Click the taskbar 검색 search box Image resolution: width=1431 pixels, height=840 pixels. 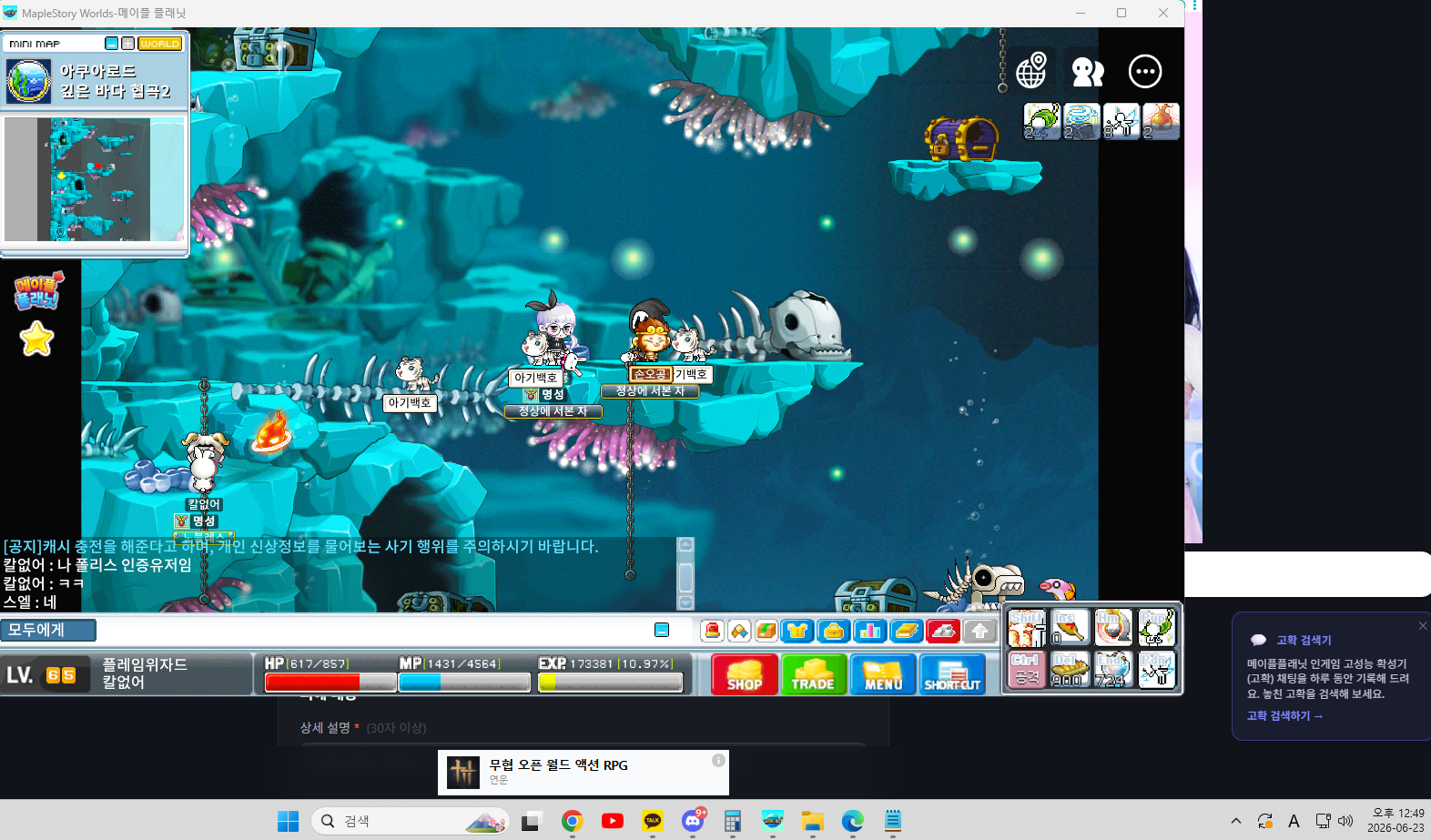tap(411, 821)
